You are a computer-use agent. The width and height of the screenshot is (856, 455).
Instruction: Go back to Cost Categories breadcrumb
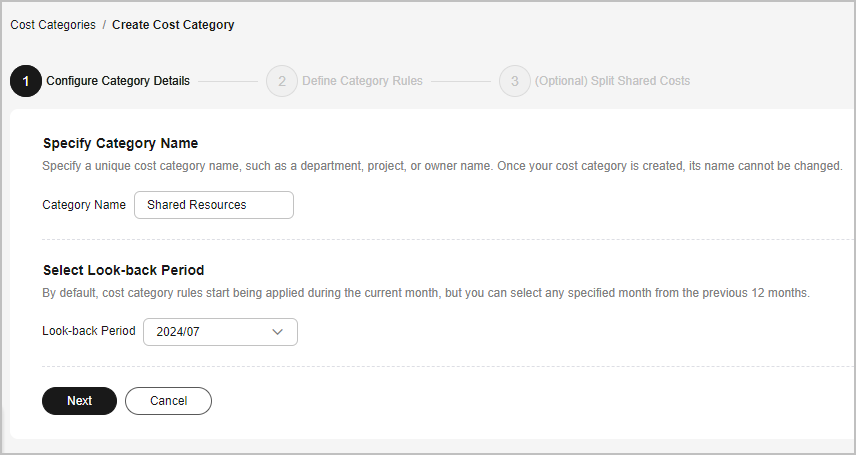(53, 25)
